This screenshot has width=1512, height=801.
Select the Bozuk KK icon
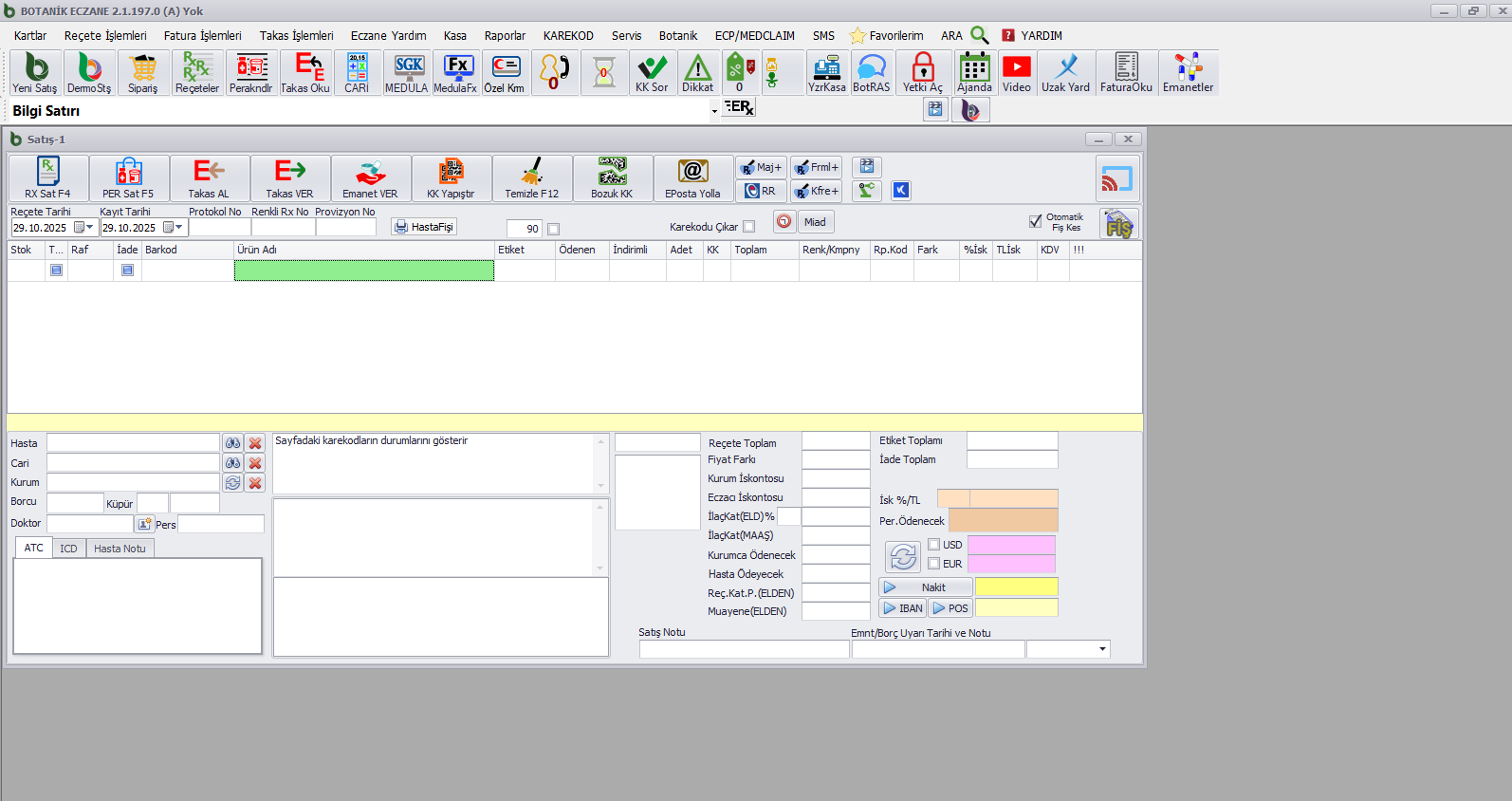tap(612, 178)
